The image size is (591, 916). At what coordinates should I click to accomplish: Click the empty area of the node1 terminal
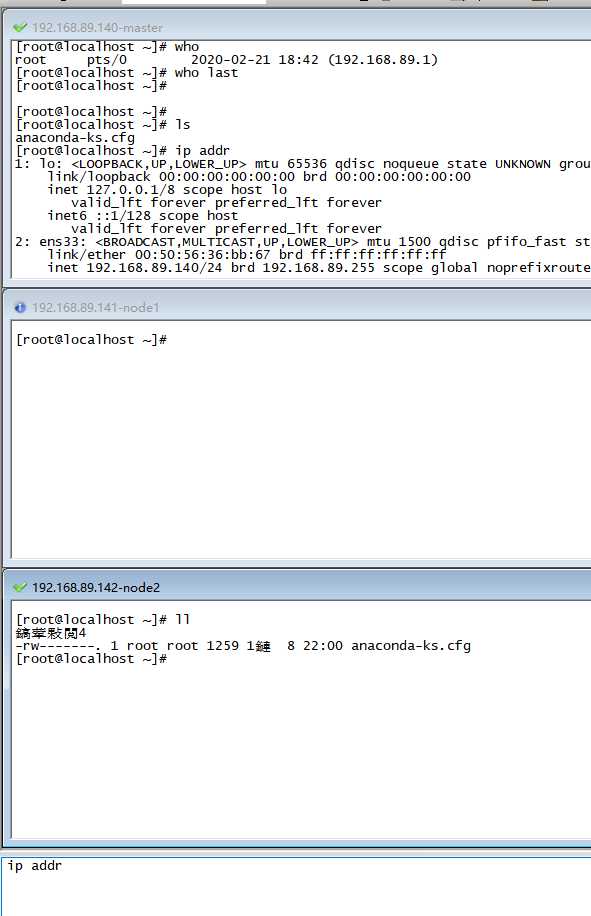(x=301, y=450)
